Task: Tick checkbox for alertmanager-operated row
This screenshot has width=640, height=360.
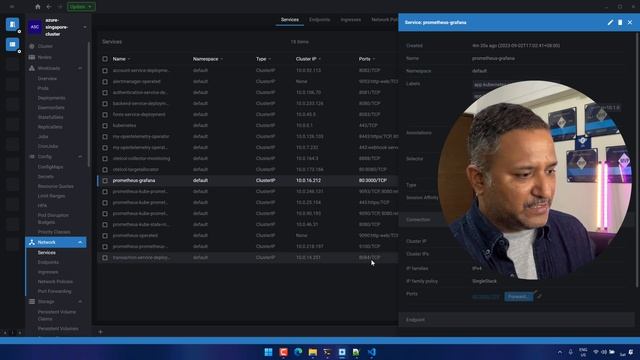Action: (105, 82)
